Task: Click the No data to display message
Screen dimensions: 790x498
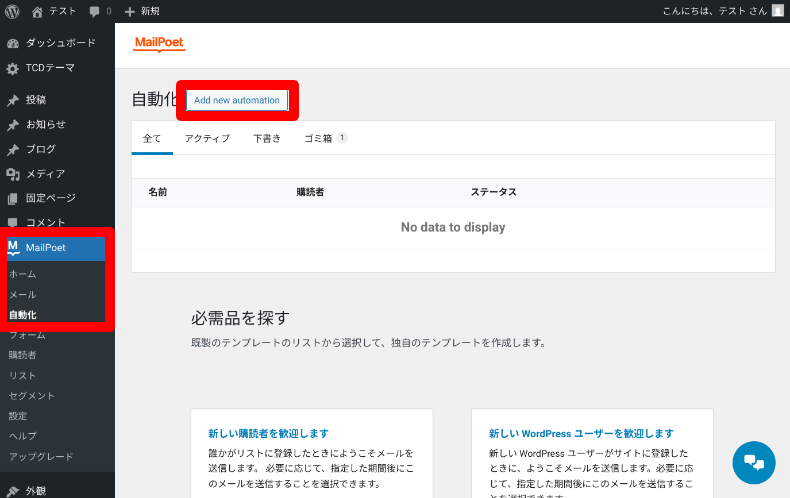Action: 453,227
